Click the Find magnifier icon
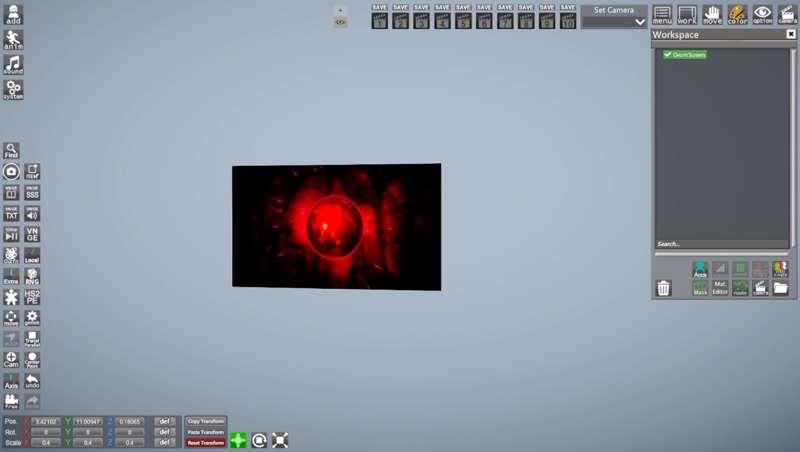Image resolution: width=800 pixels, height=452 pixels. point(11,150)
